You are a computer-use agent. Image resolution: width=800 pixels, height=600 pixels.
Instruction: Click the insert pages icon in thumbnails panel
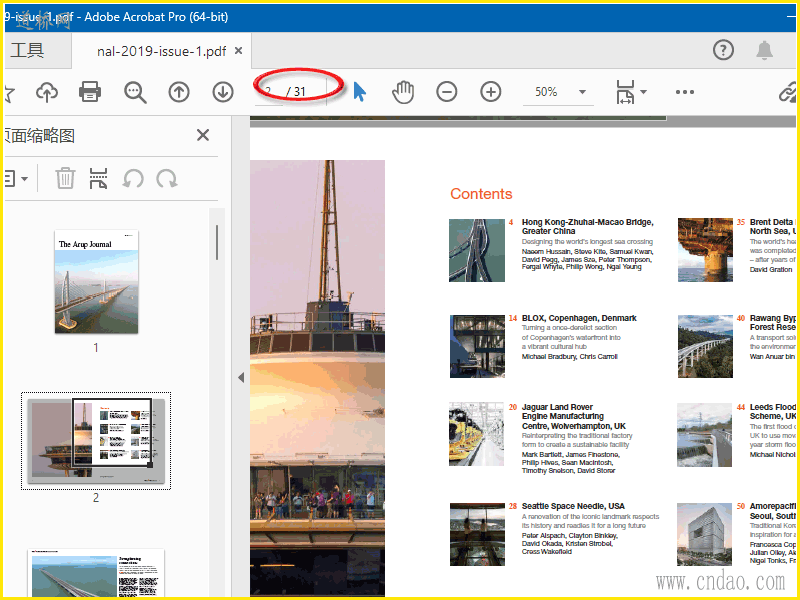[98, 179]
